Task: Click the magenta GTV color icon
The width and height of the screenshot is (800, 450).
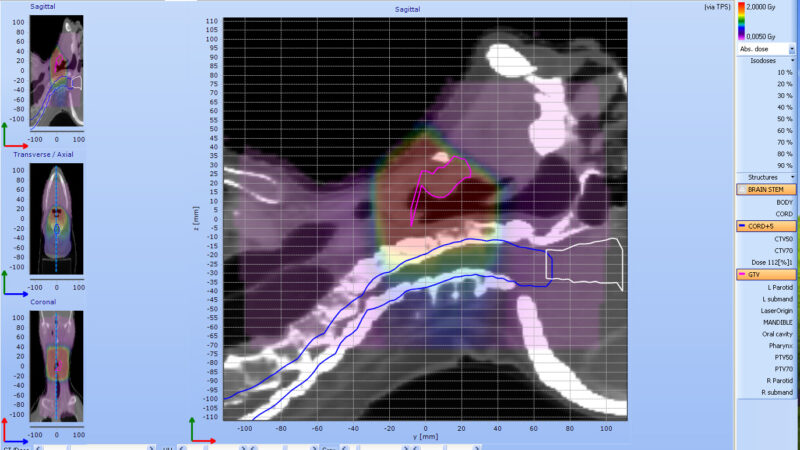Action: (743, 274)
